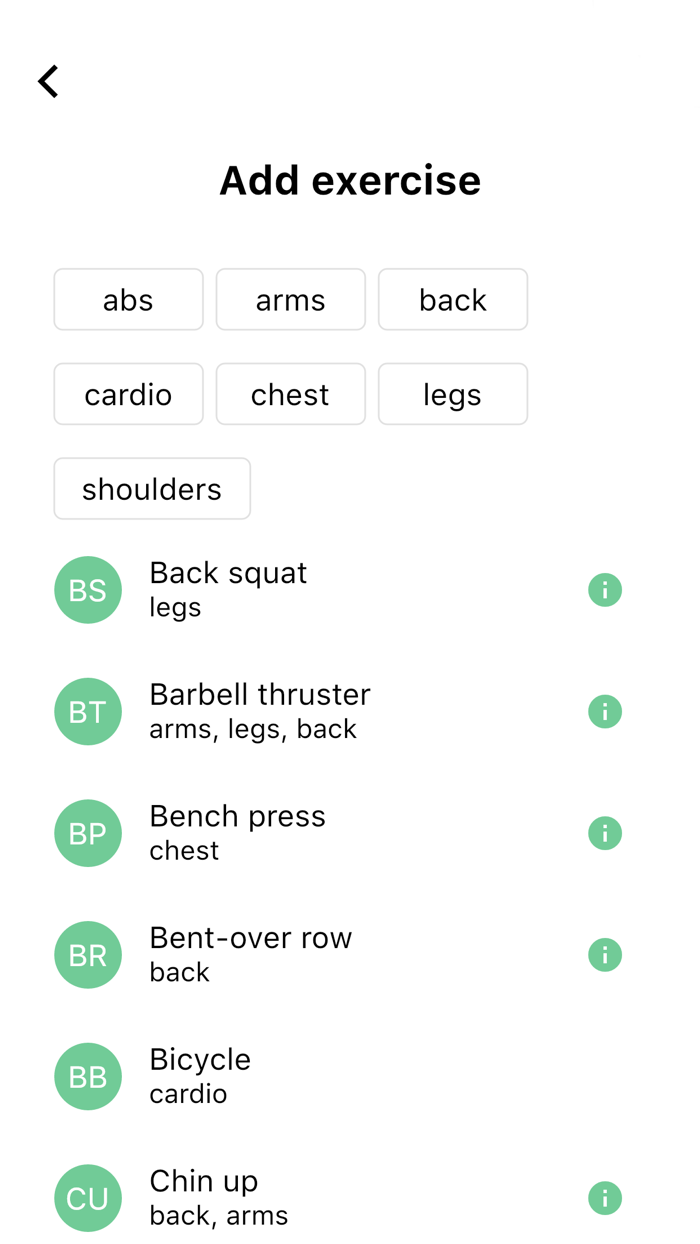Image resolution: width=700 pixels, height=1244 pixels.
Task: Tap the back arrow to go back
Action: [47, 81]
